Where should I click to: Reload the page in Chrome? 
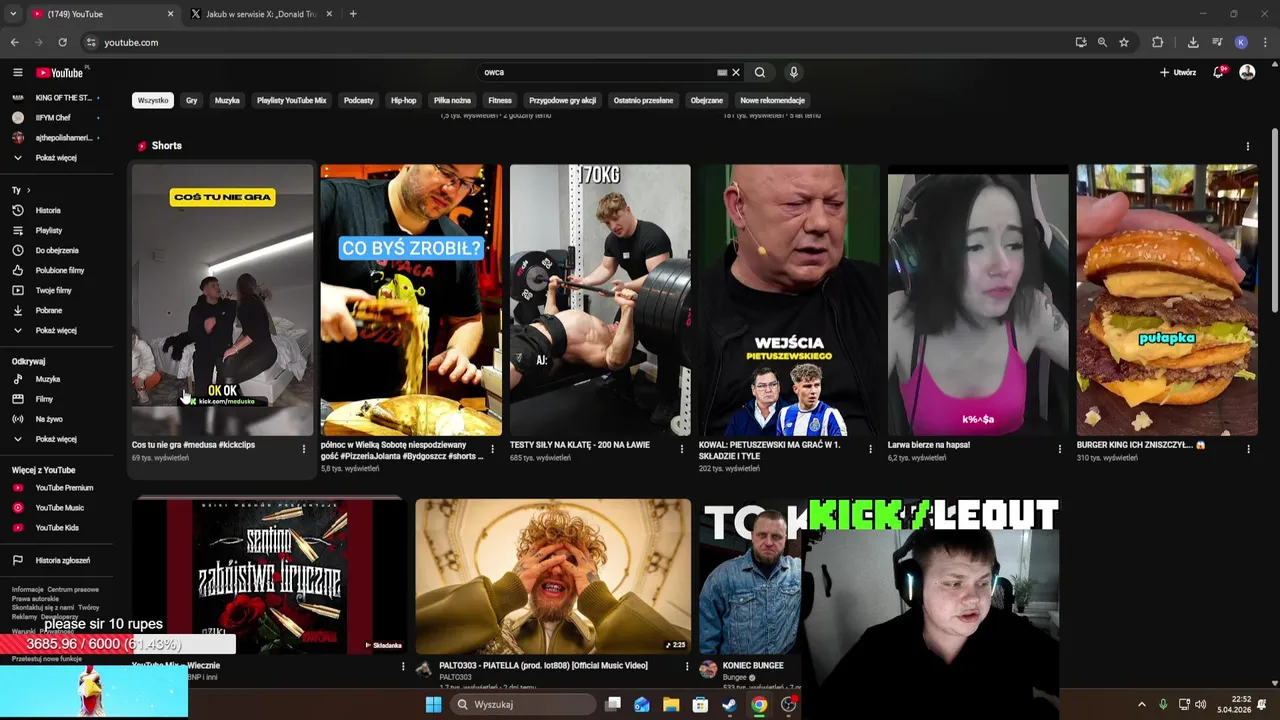click(62, 42)
